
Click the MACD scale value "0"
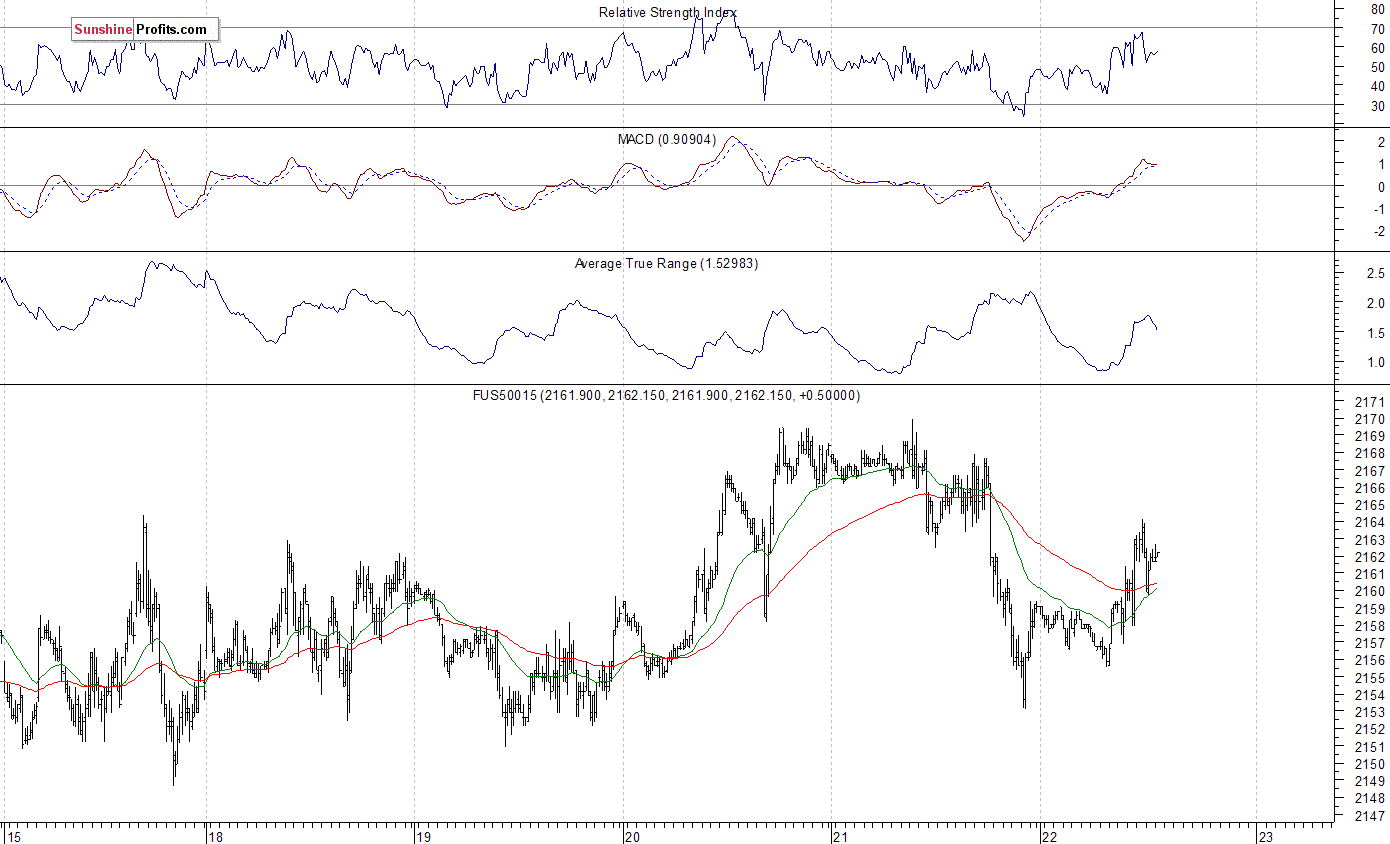[1381, 187]
